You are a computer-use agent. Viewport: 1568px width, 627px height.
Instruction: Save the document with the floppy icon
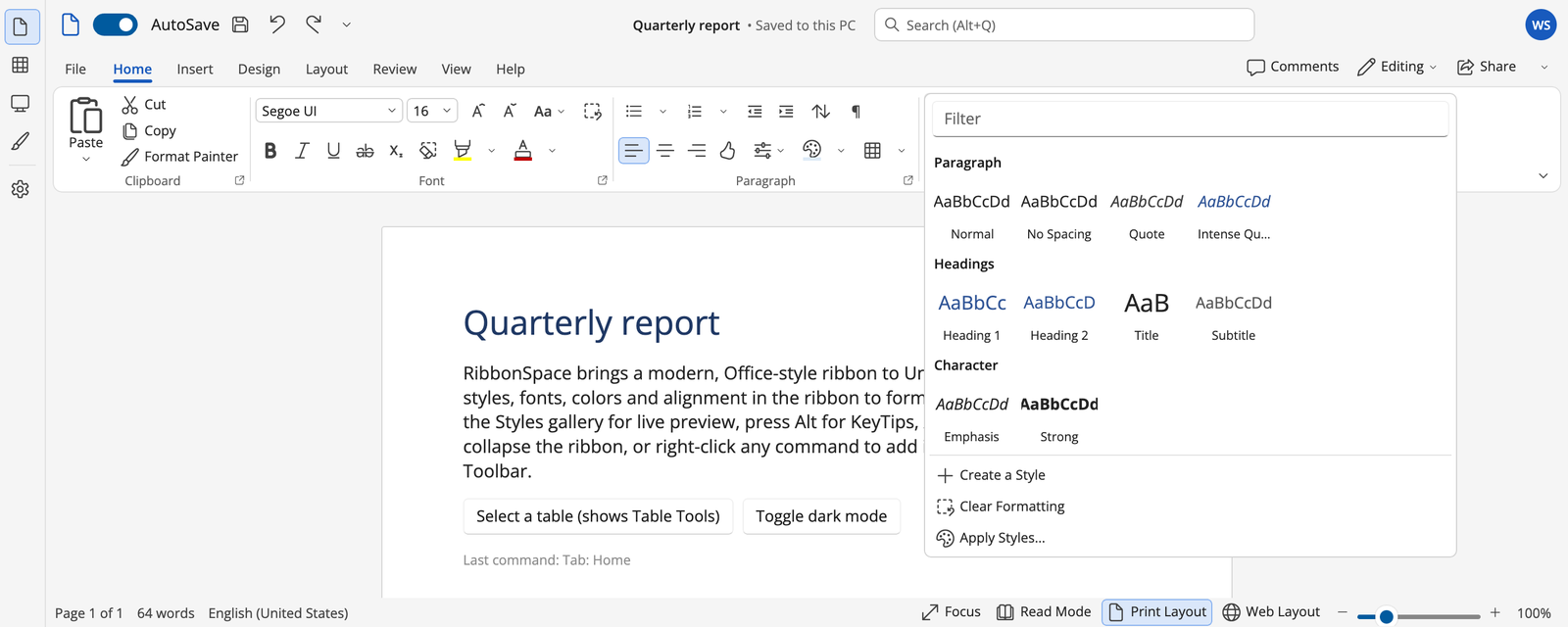tap(240, 24)
